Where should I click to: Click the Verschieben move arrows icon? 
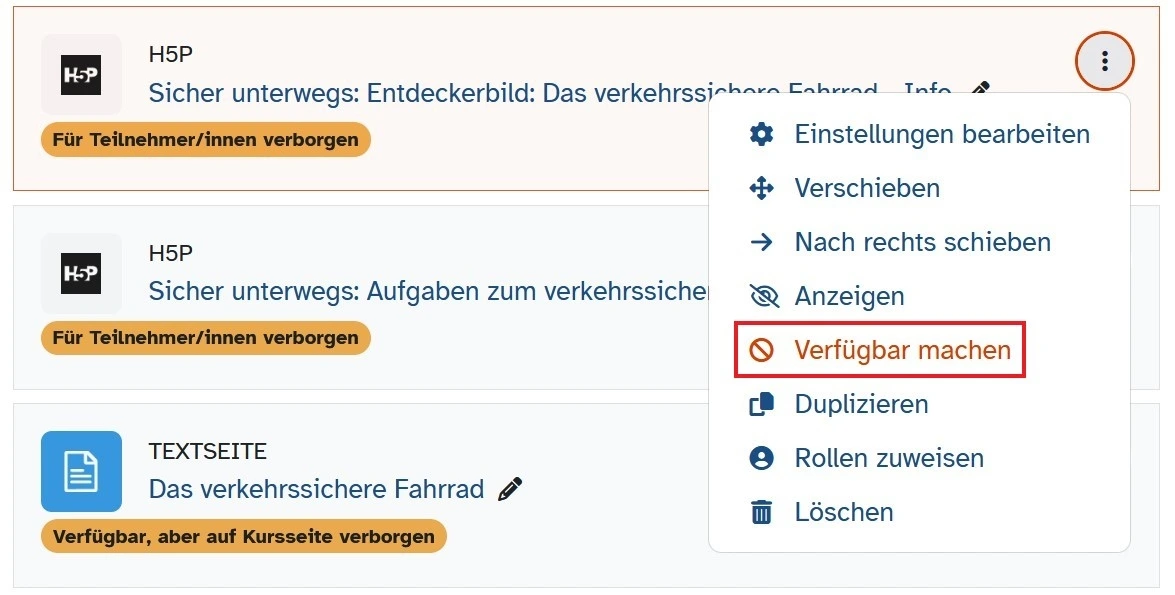point(762,188)
